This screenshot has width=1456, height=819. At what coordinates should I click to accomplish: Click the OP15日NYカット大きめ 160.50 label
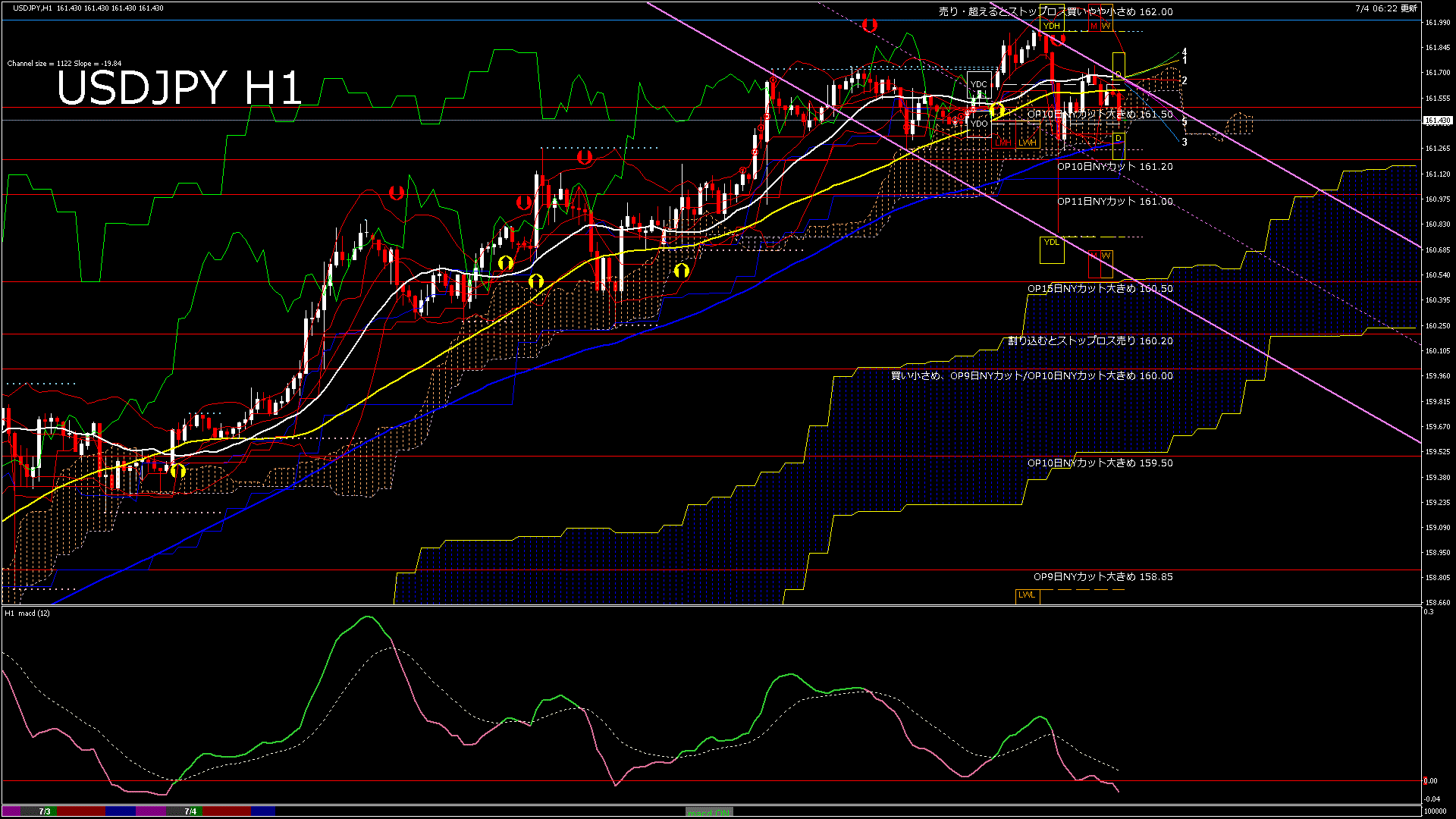pyautogui.click(x=1100, y=289)
